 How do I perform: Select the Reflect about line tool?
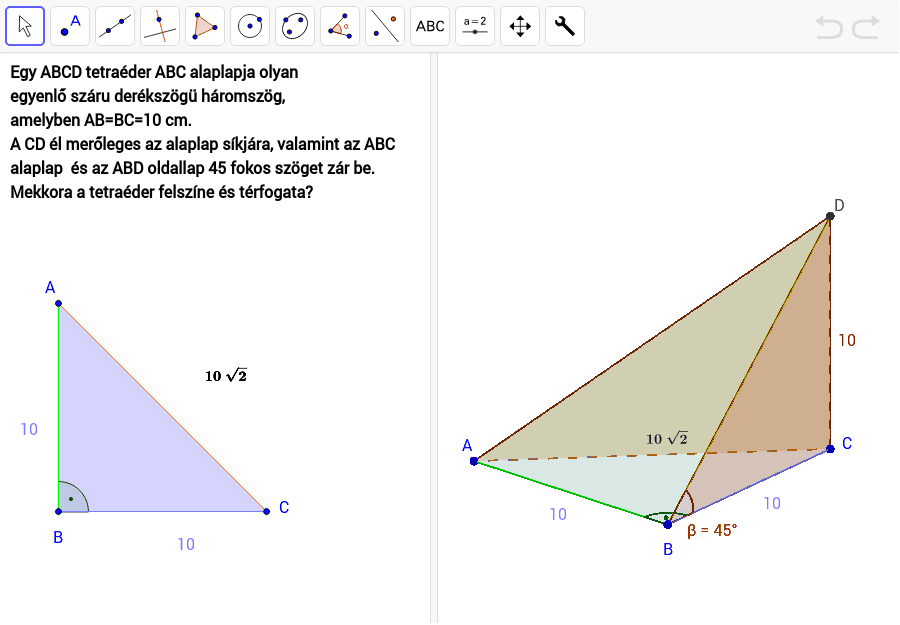(385, 26)
